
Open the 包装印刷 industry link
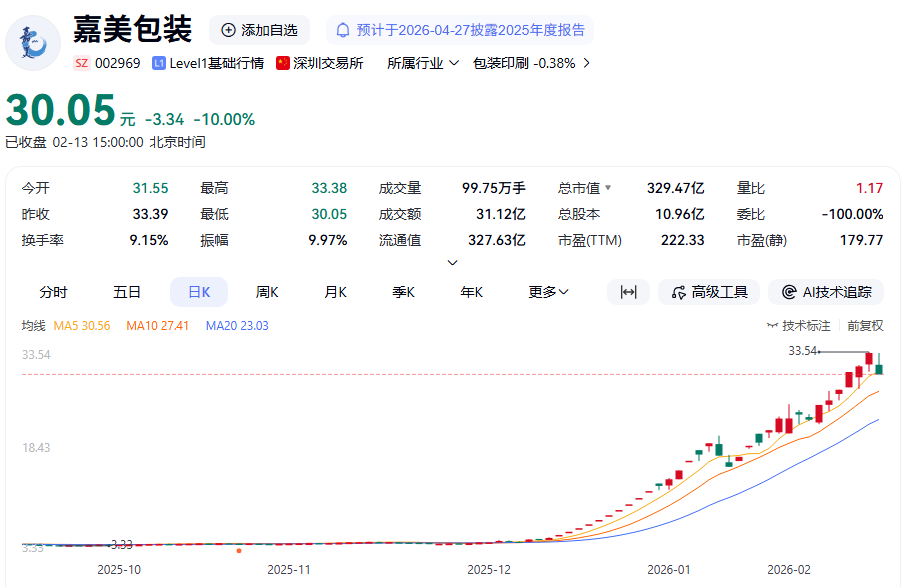point(524,63)
